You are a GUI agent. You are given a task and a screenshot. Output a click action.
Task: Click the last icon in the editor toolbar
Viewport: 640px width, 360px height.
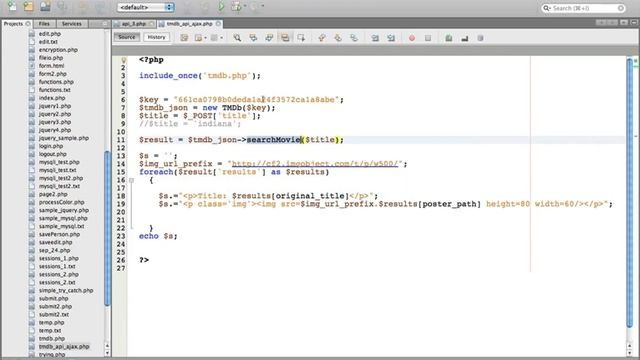point(480,38)
